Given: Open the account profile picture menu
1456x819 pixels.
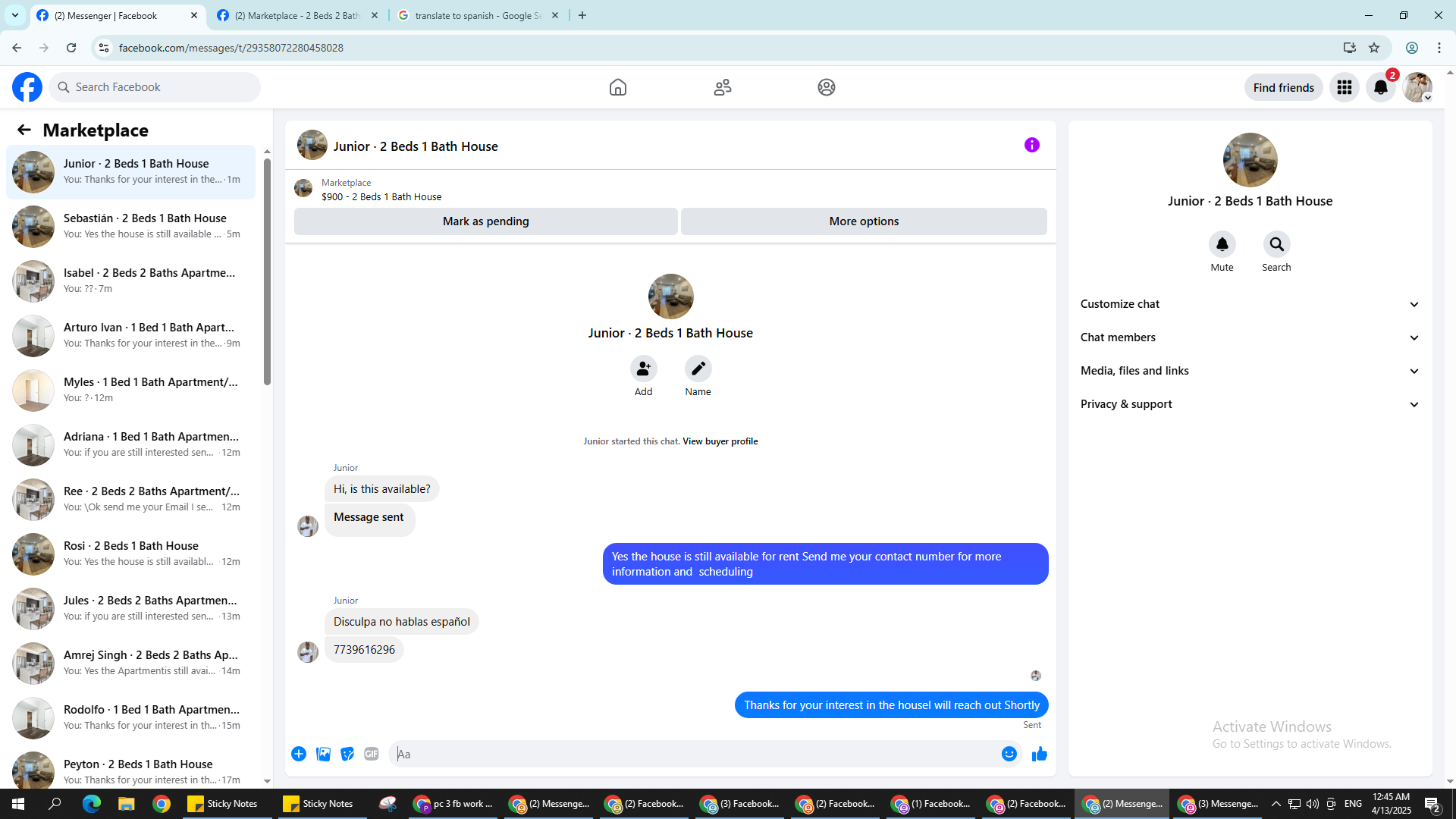Looking at the screenshot, I should coord(1417,87).
